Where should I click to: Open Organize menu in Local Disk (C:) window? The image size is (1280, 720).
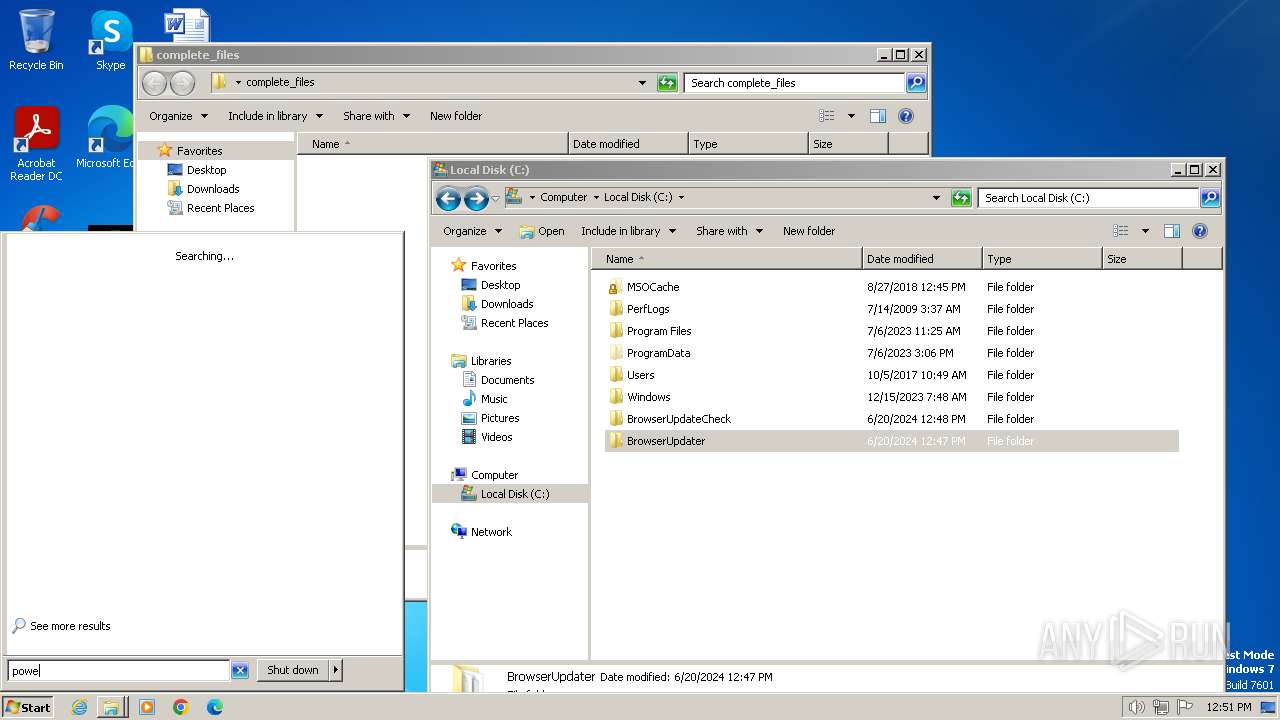pyautogui.click(x=473, y=231)
